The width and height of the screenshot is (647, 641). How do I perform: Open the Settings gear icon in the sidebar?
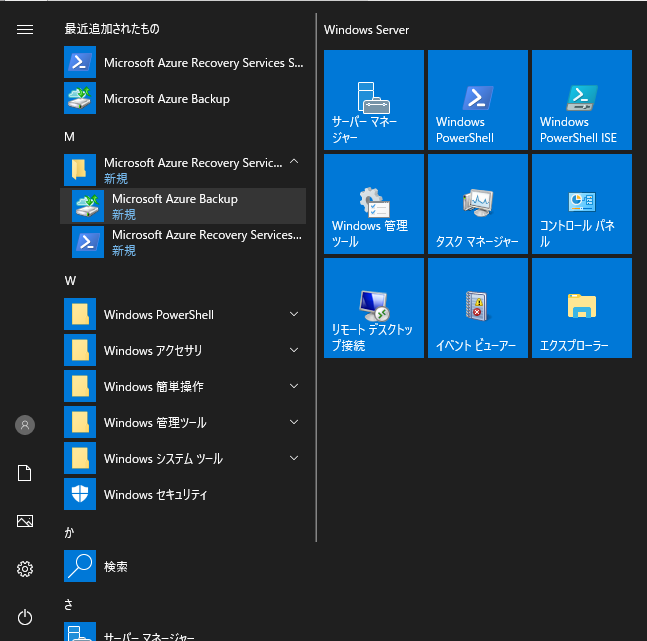point(25,569)
